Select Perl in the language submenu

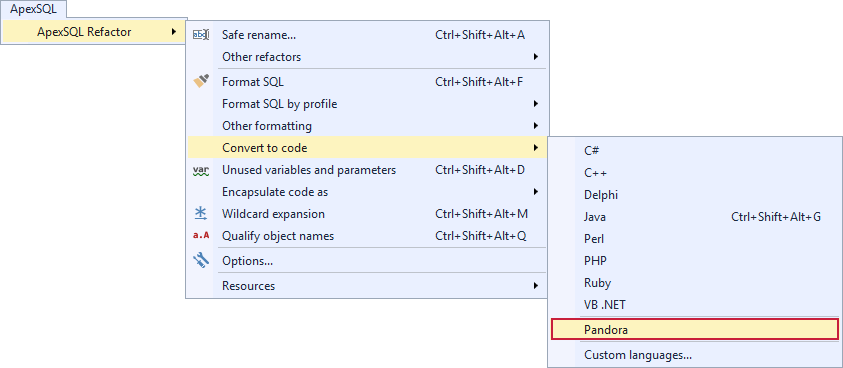(x=695, y=238)
